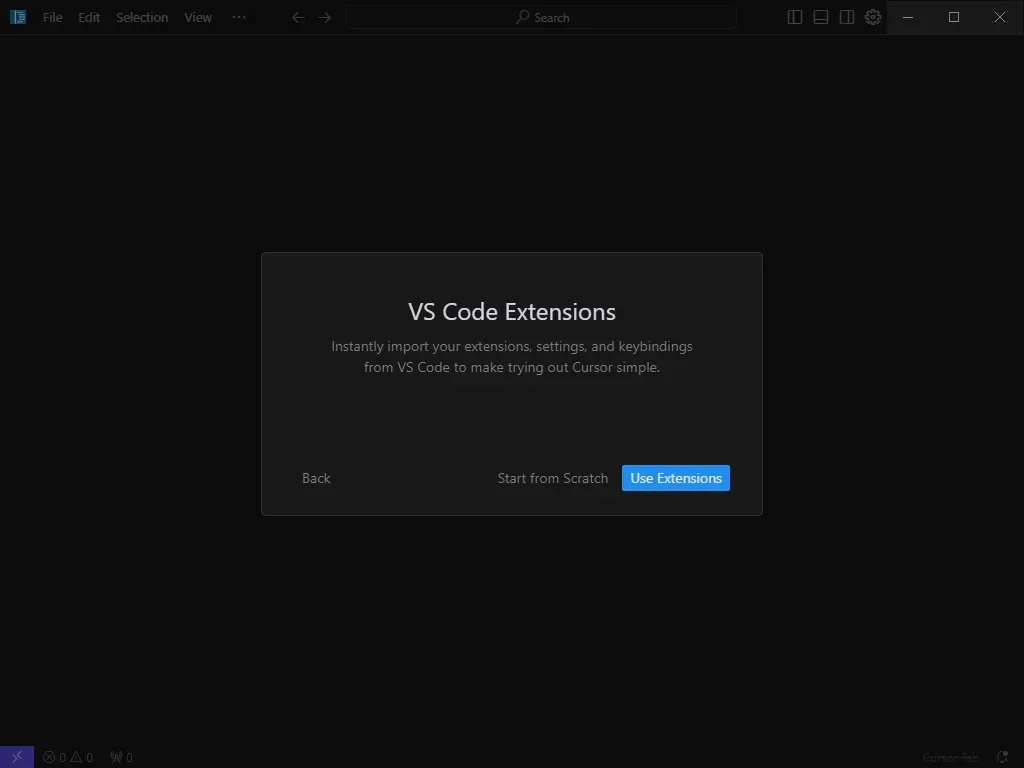The image size is (1024, 768).
Task: Click the title bar Search box
Action: (x=541, y=18)
